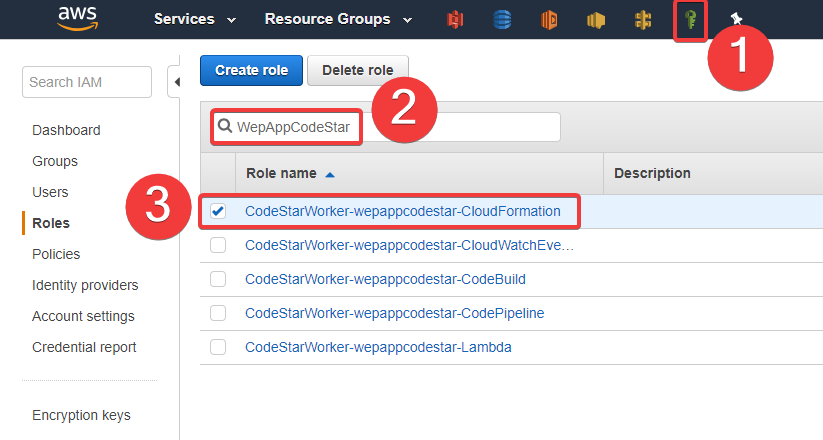Viewport: 823px width, 440px height.
Task: Open Groups in the IAM sidebar
Action: (x=55, y=161)
